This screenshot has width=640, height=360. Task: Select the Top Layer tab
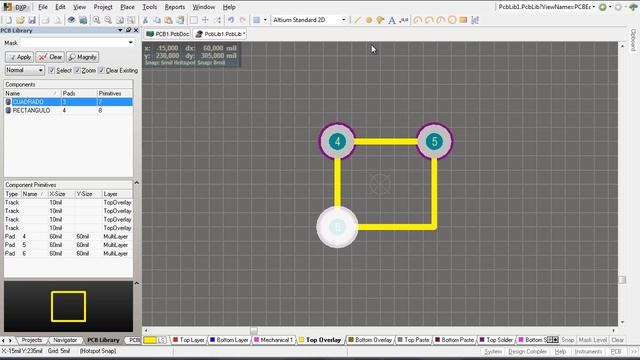click(x=188, y=340)
